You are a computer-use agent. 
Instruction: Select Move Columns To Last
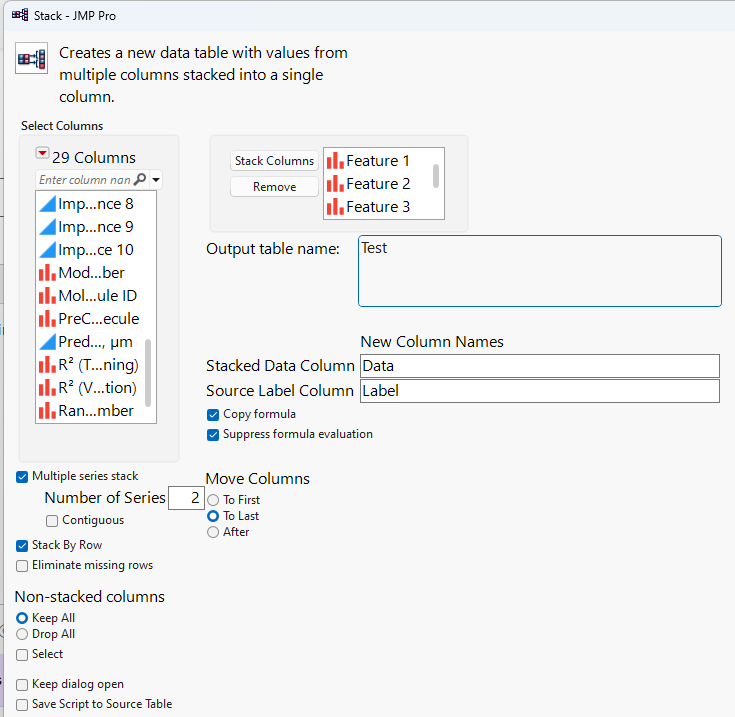(x=213, y=516)
